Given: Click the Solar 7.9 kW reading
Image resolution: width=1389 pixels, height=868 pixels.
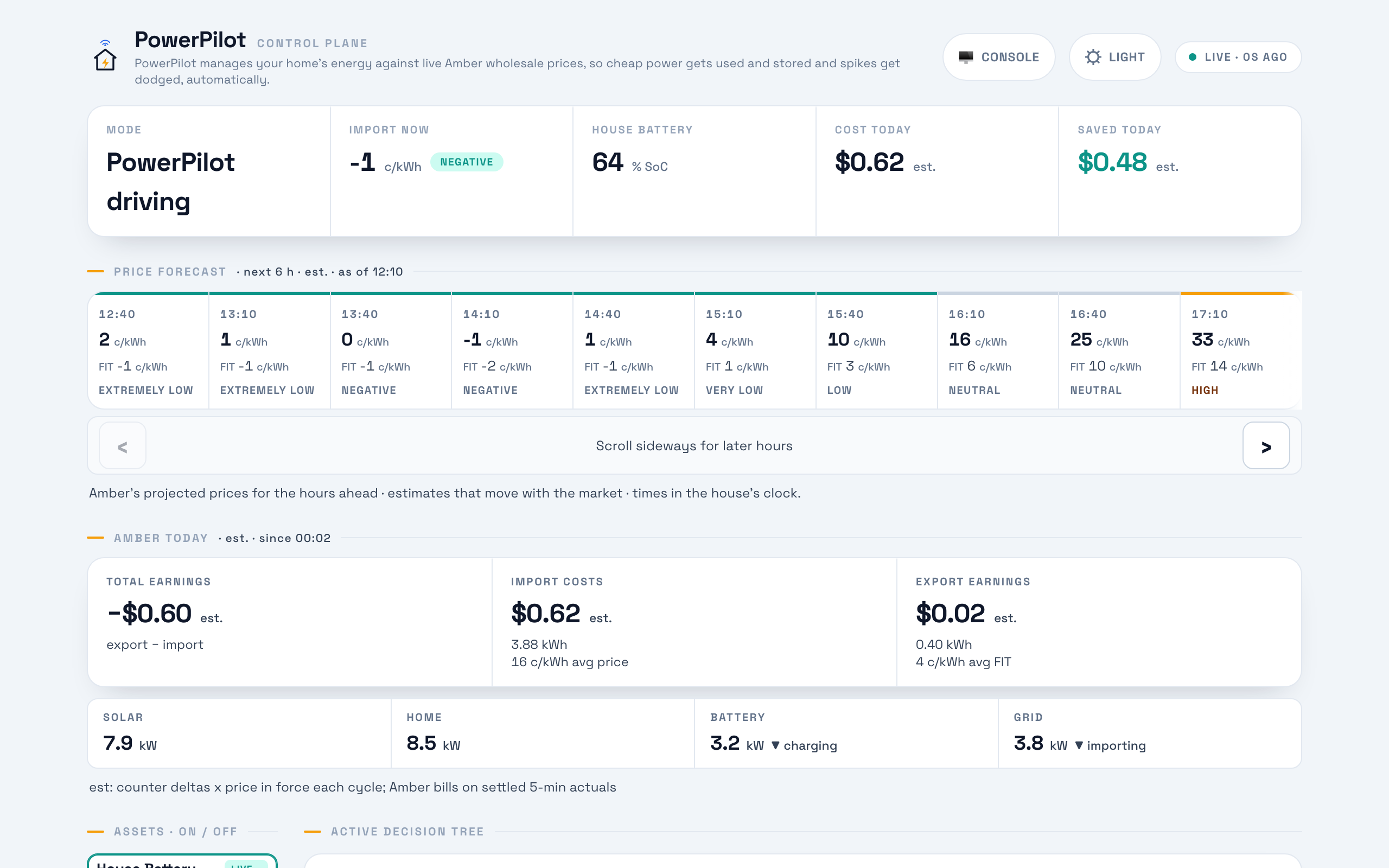Looking at the screenshot, I should point(130,743).
